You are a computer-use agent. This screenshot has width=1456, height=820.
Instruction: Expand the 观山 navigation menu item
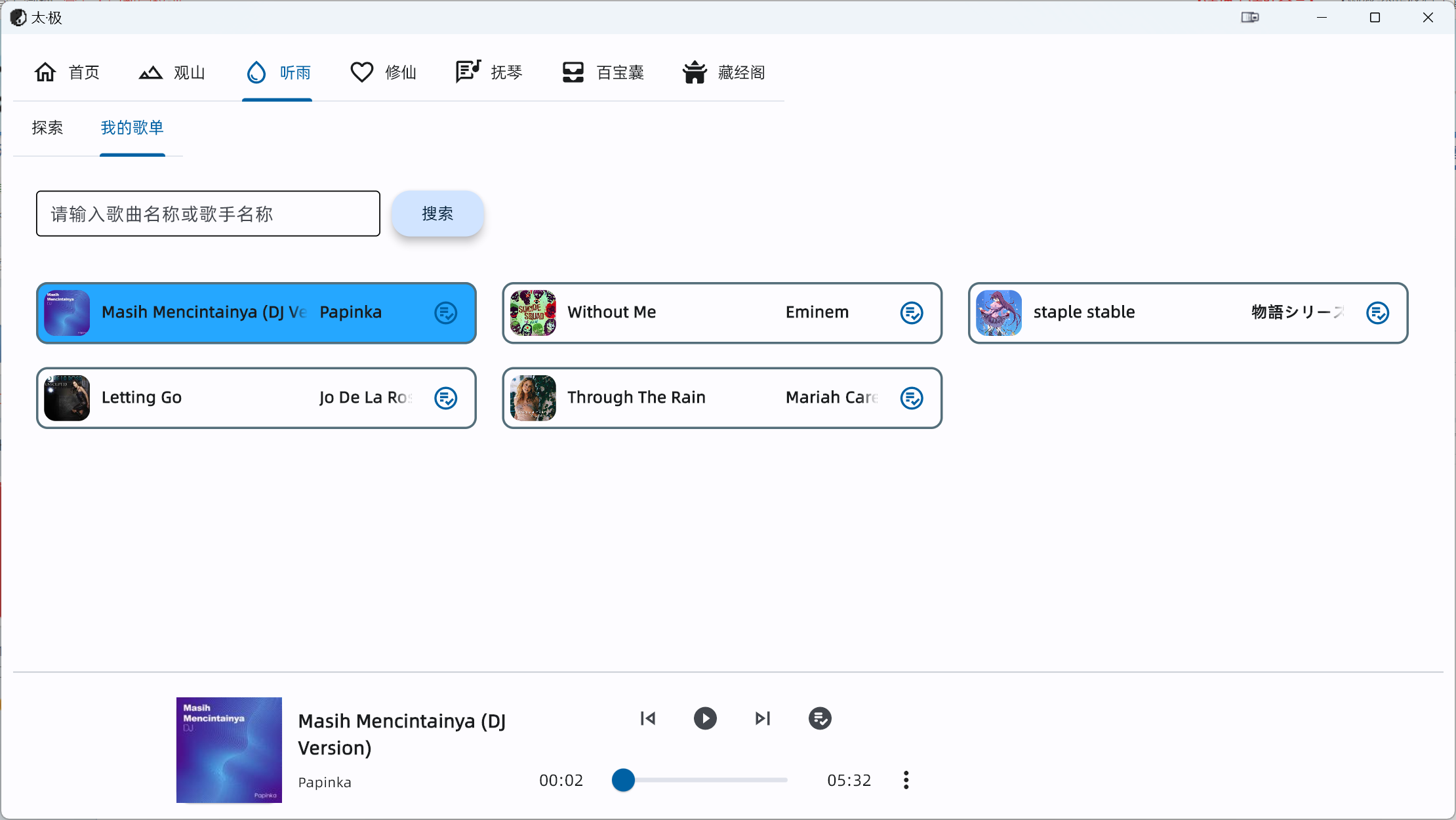(x=175, y=72)
